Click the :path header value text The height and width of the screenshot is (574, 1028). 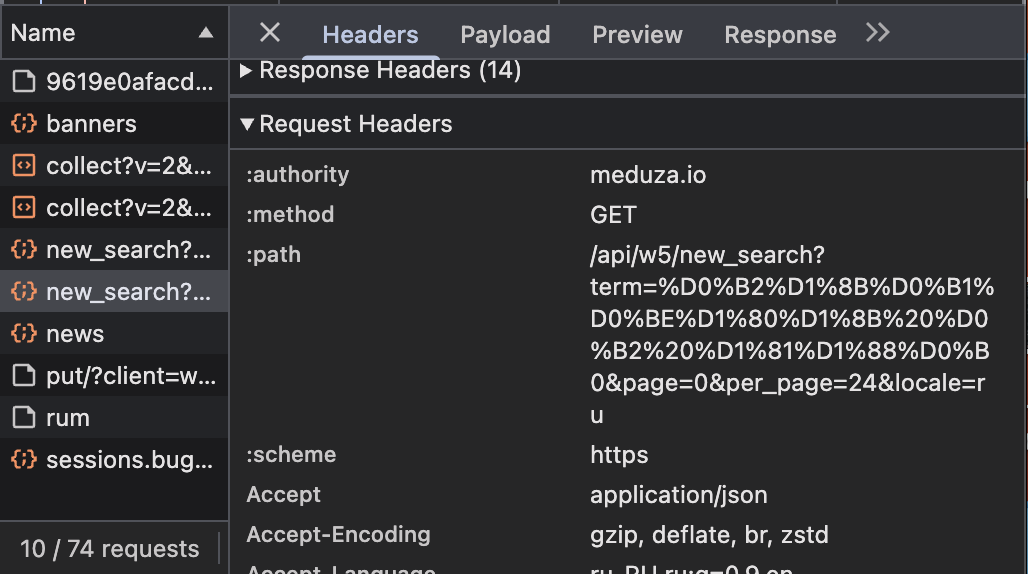coord(792,335)
